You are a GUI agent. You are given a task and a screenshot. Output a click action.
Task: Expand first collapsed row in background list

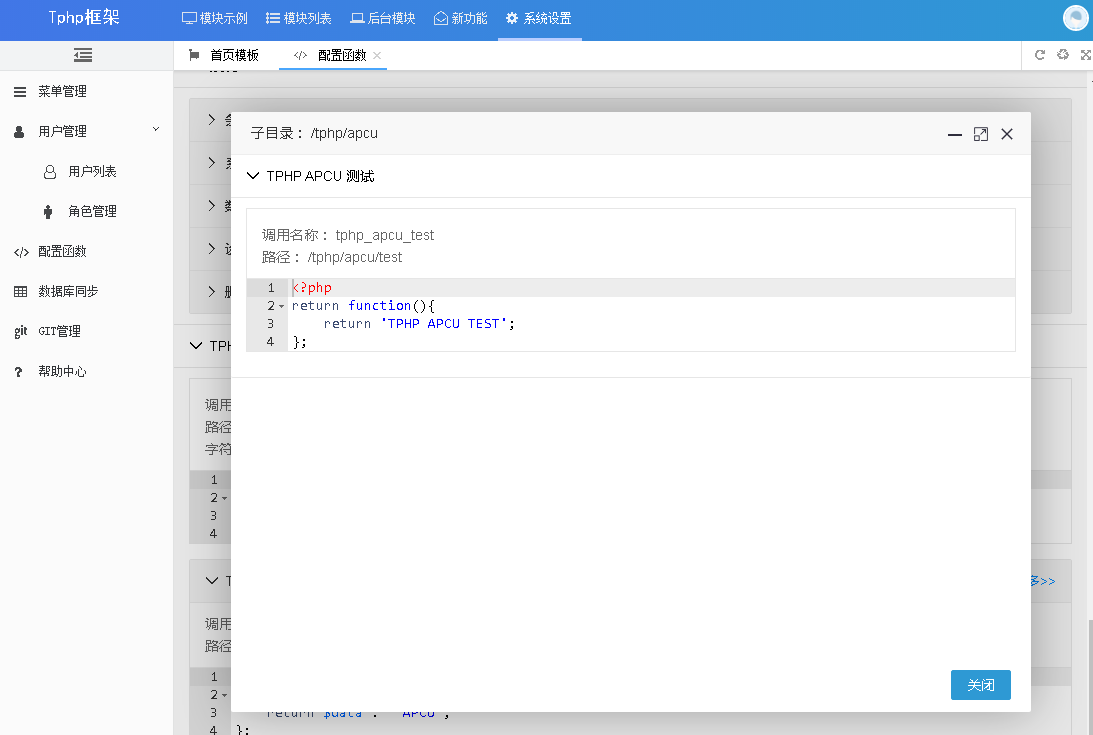tap(212, 120)
